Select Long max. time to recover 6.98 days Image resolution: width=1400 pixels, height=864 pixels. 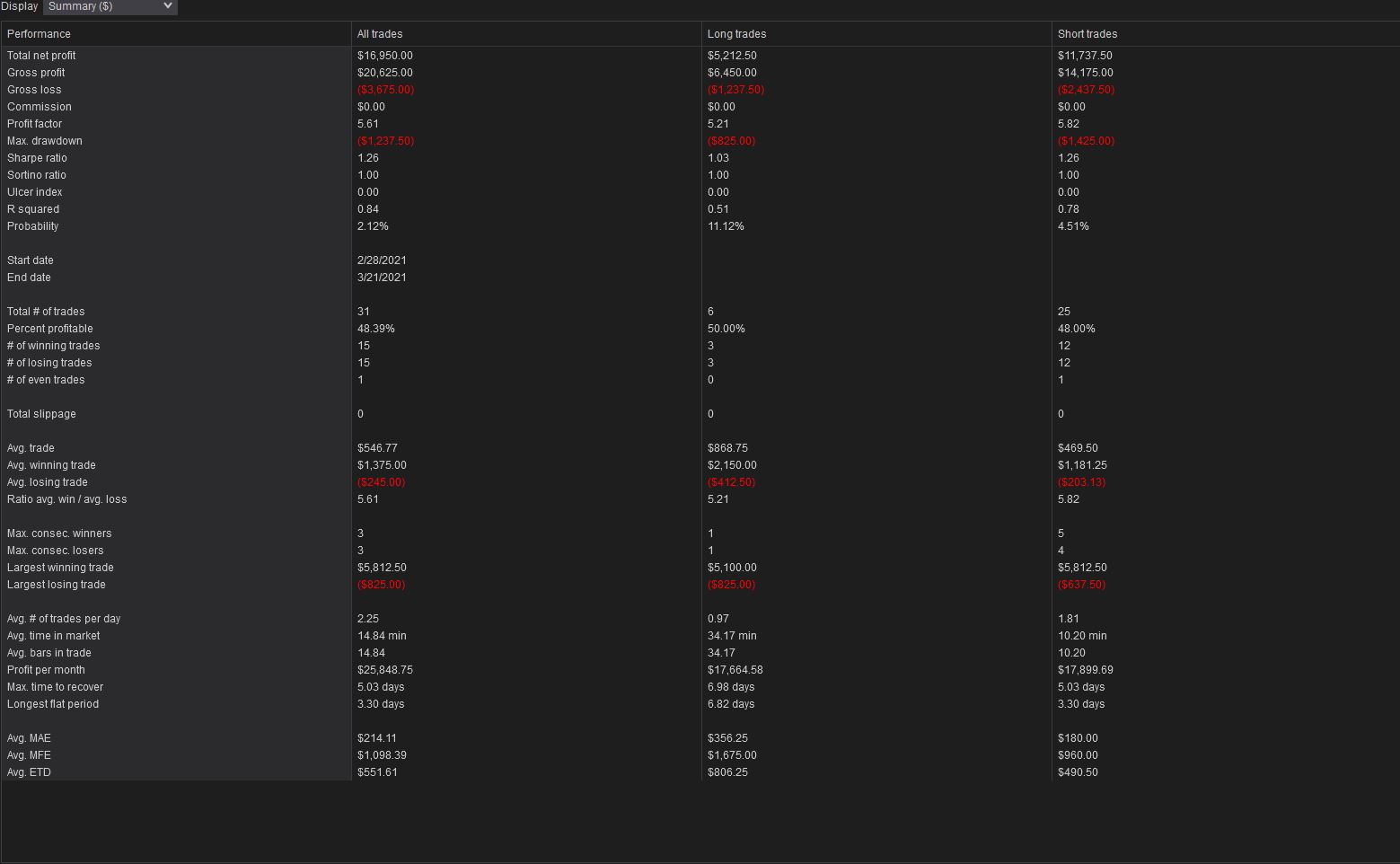(731, 687)
